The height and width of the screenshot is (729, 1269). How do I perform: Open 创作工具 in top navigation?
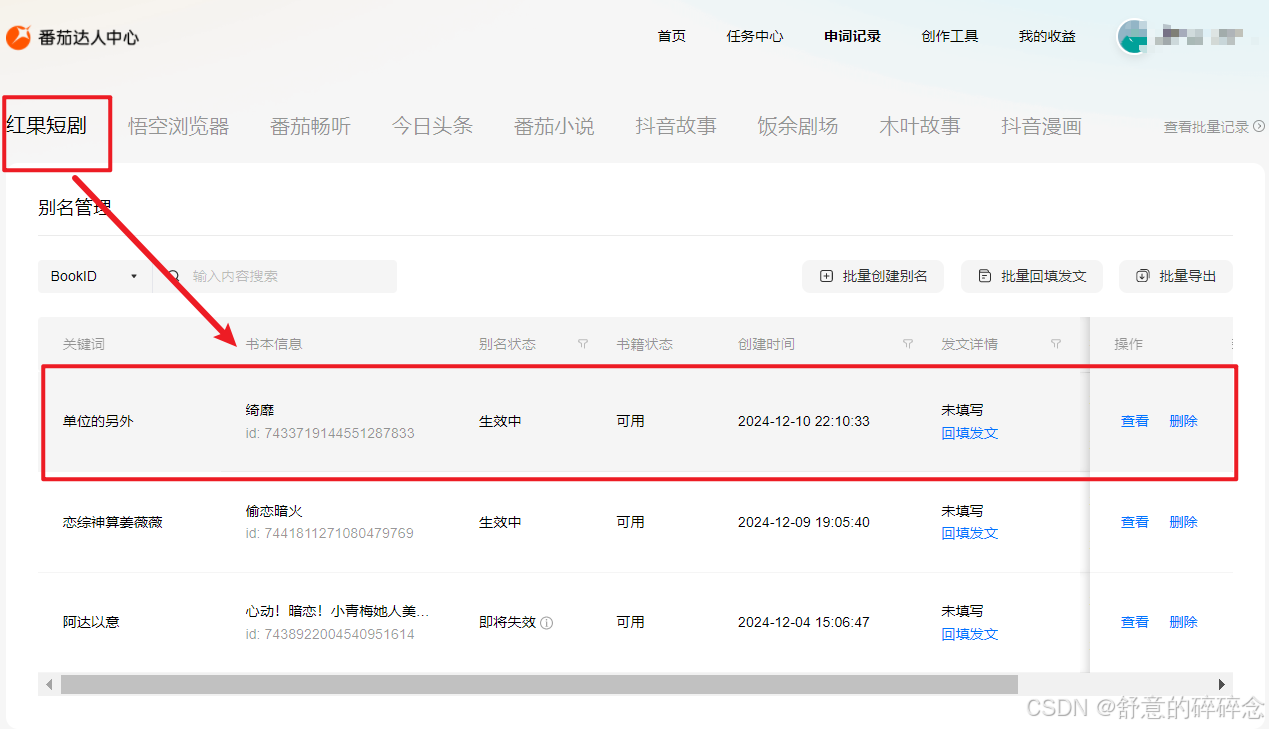point(950,36)
